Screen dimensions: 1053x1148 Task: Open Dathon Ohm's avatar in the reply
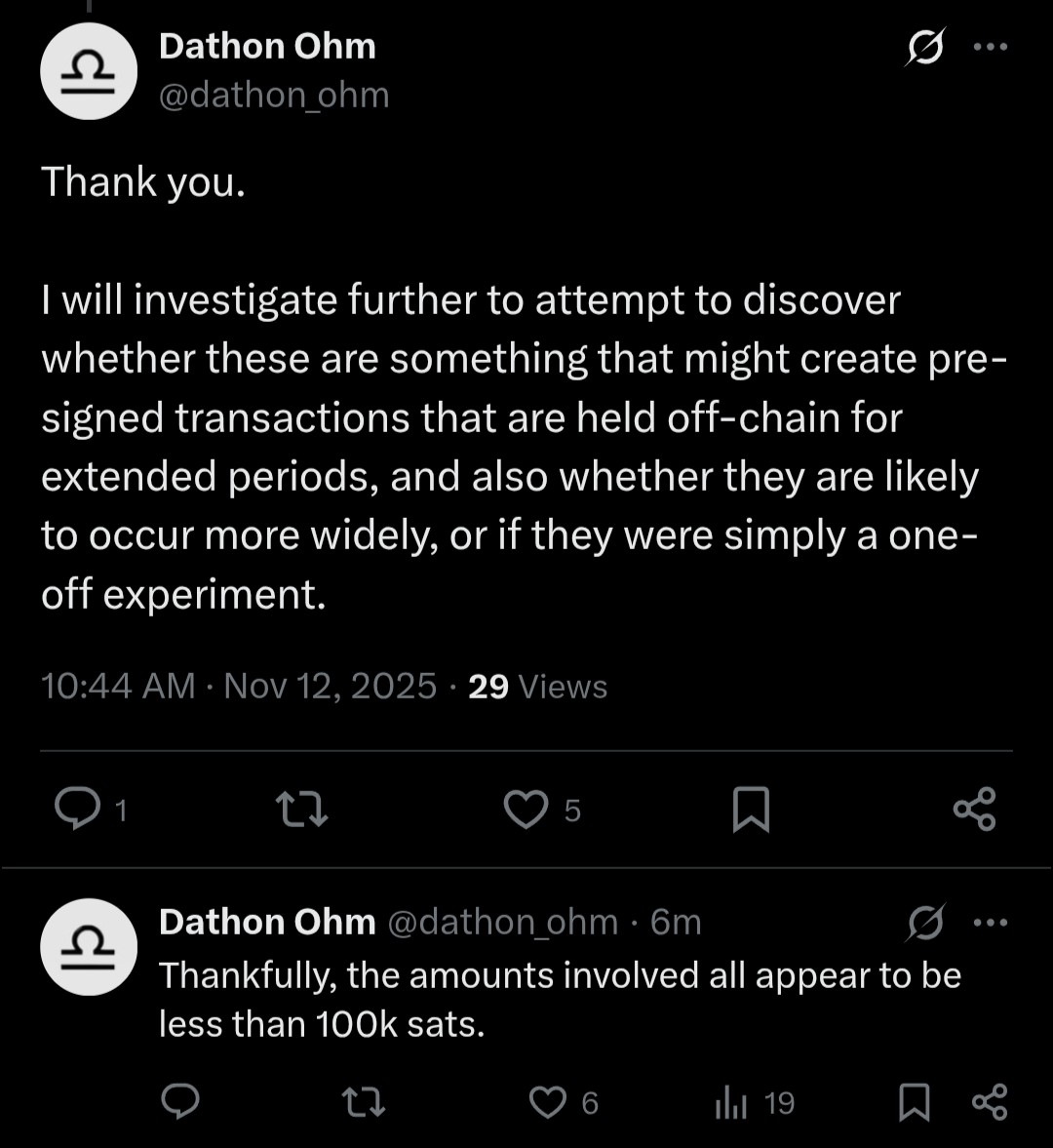point(88,946)
